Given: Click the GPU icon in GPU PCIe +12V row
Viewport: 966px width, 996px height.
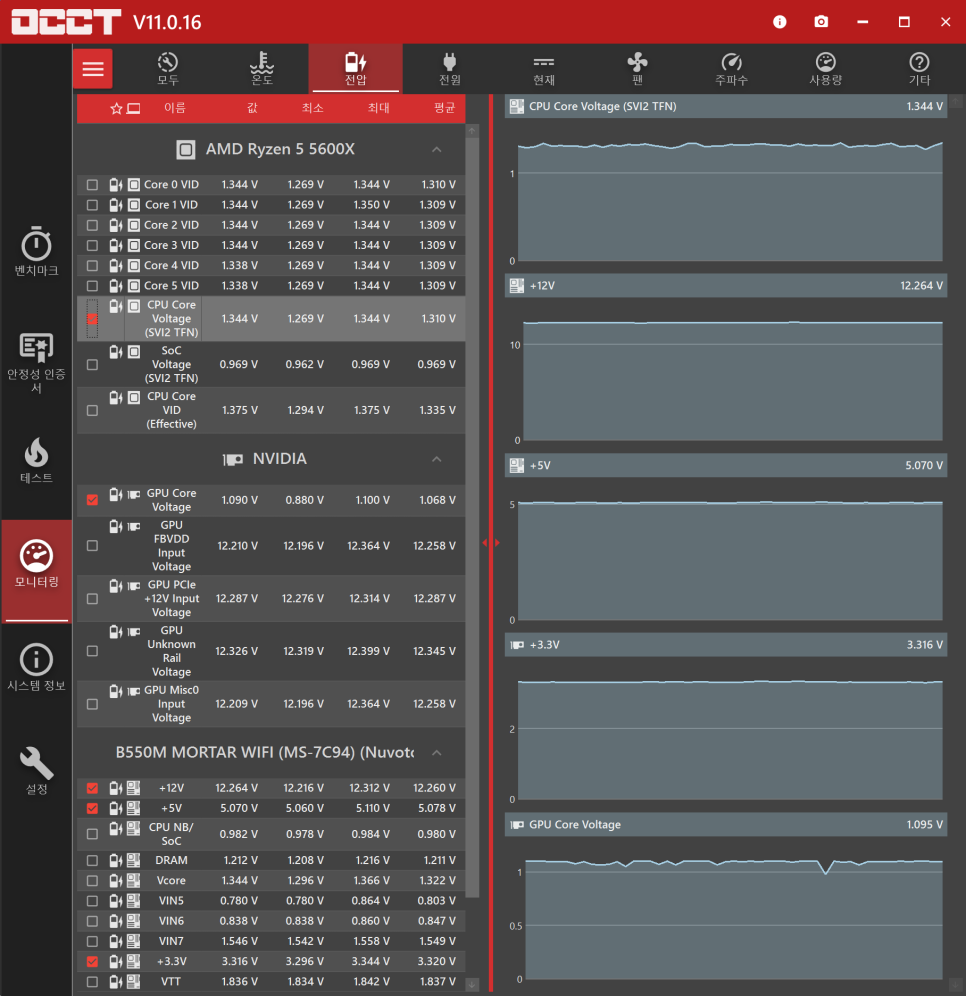Looking at the screenshot, I should coord(134,586).
